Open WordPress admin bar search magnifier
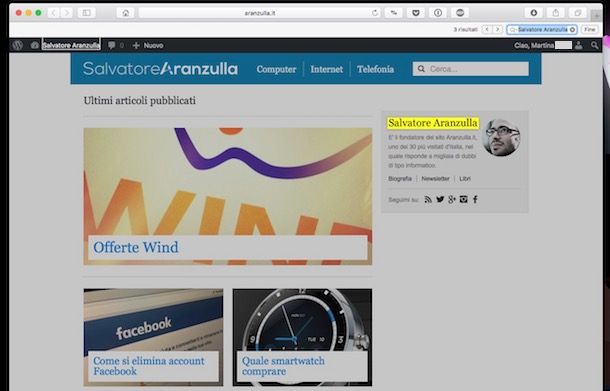This screenshot has height=391, width=610. (594, 45)
